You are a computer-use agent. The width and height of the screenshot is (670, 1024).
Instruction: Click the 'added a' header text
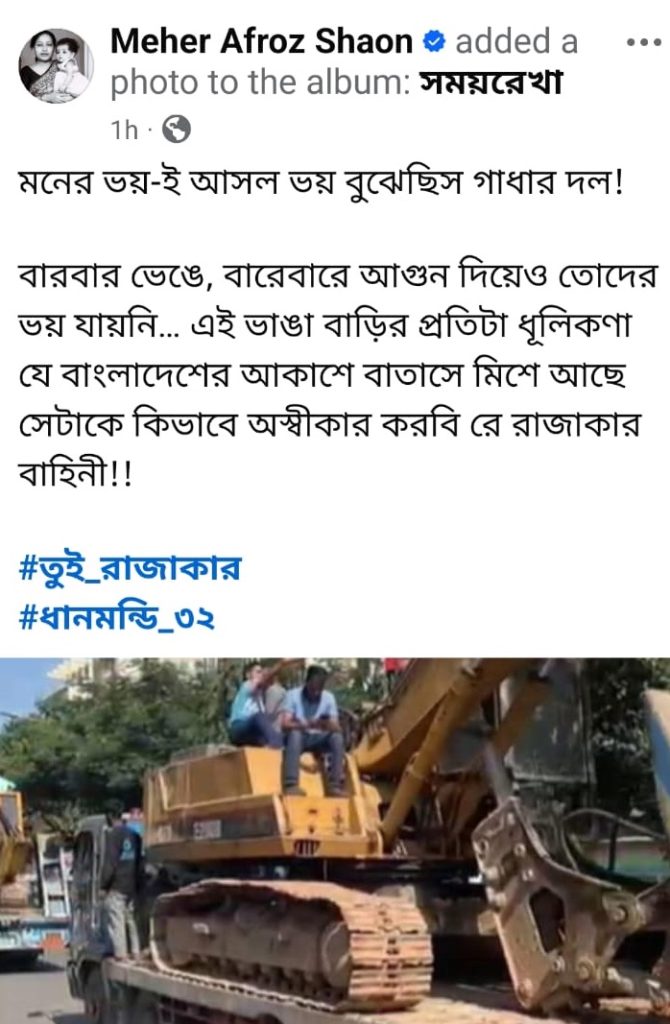(x=517, y=42)
